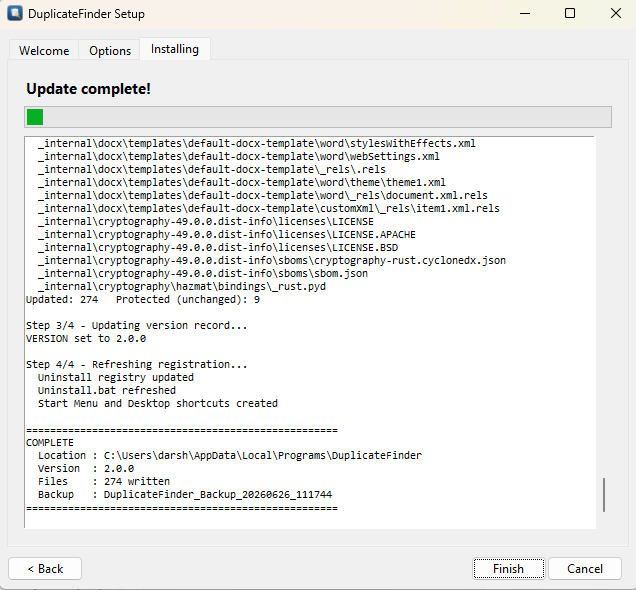Viewport: 636px width, 590px height.
Task: Click the 'VERSION set to 2.0.0' line
Action: (86, 339)
